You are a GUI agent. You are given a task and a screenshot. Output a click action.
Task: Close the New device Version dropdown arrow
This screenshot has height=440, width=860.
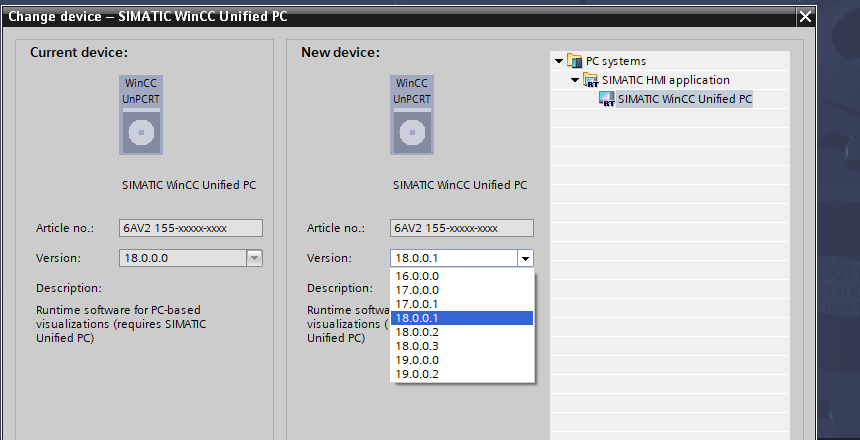525,258
